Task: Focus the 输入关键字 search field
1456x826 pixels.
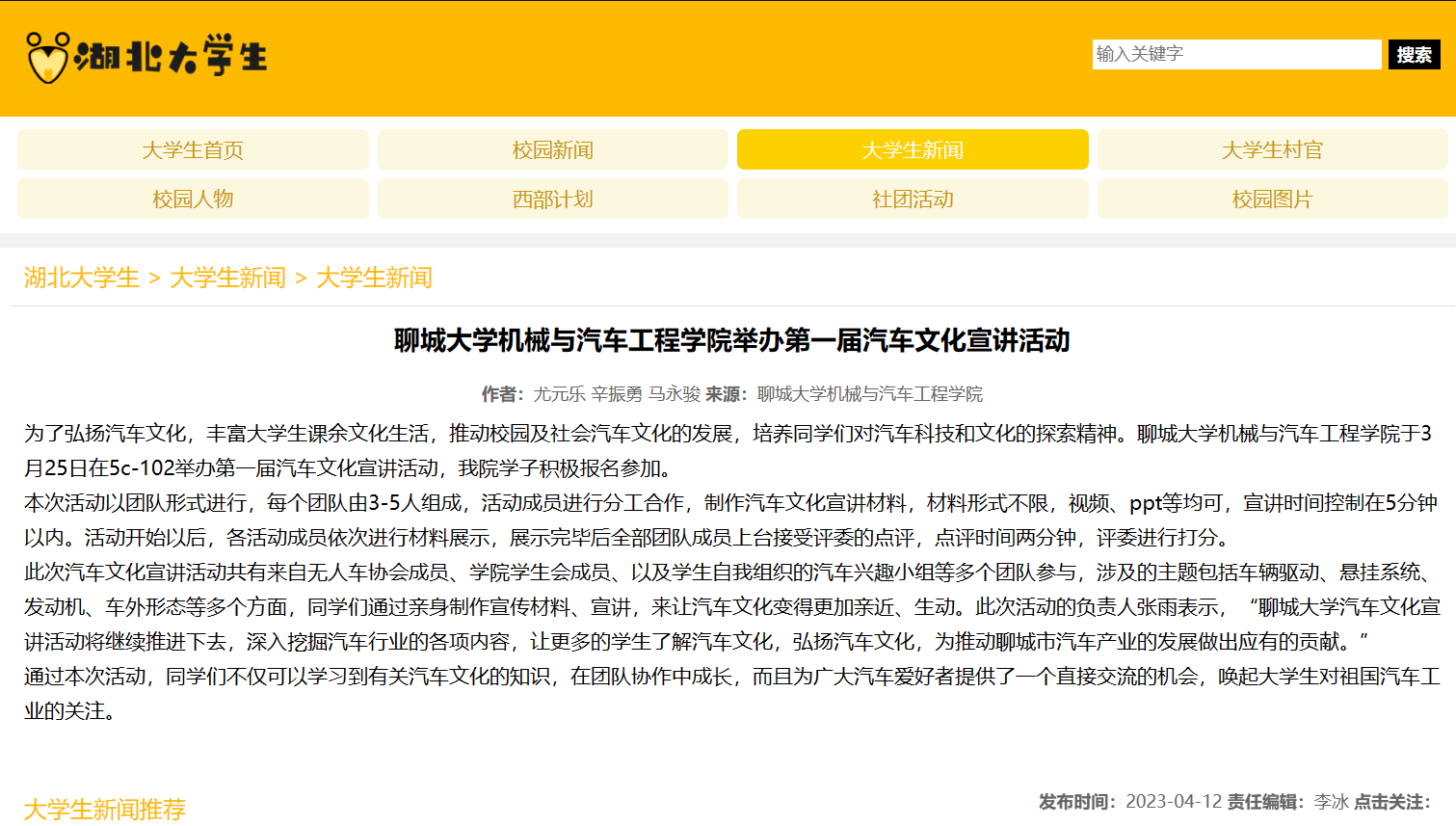Action: (x=1236, y=54)
